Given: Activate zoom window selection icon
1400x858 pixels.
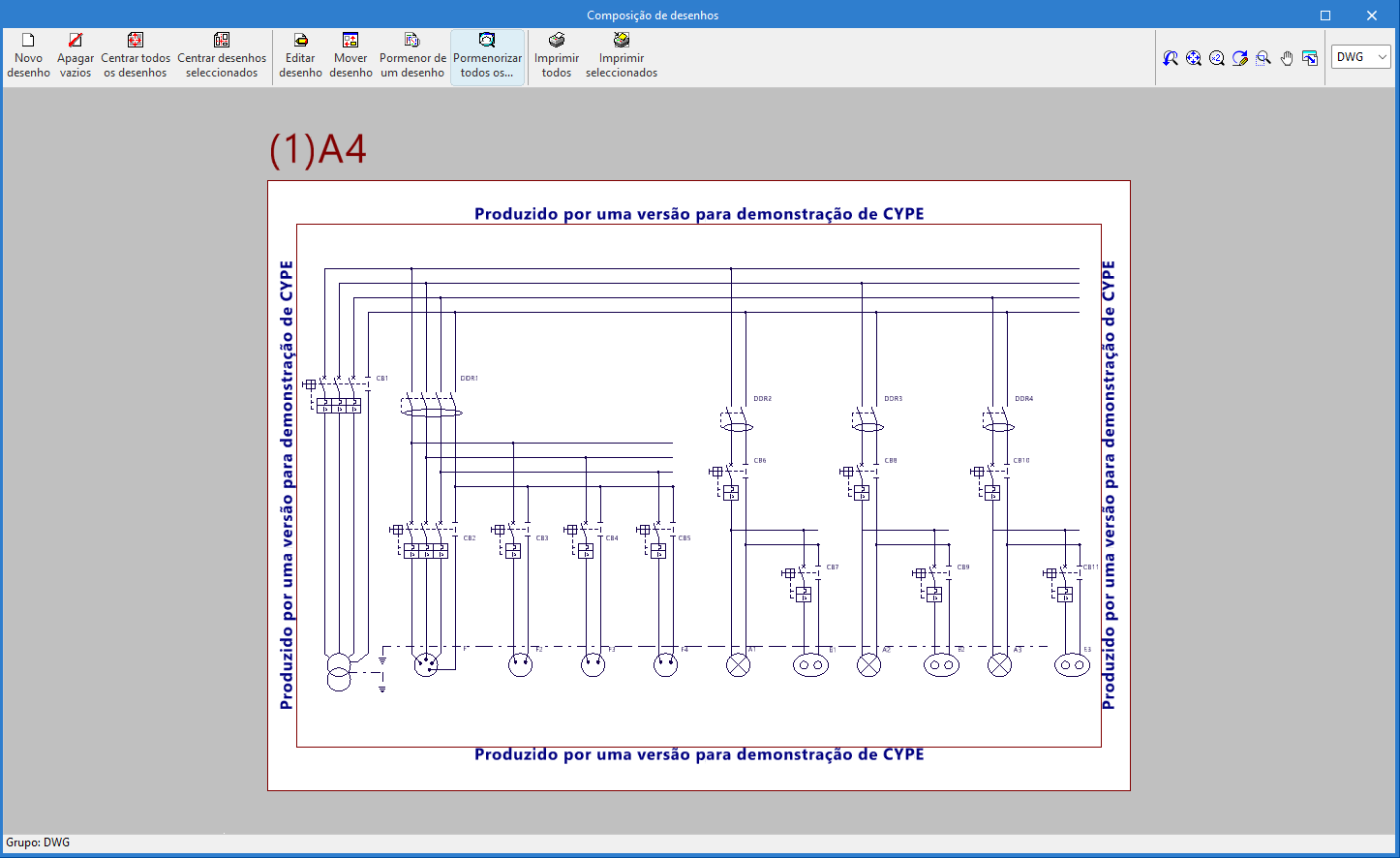Looking at the screenshot, I should pyautogui.click(x=1263, y=58).
